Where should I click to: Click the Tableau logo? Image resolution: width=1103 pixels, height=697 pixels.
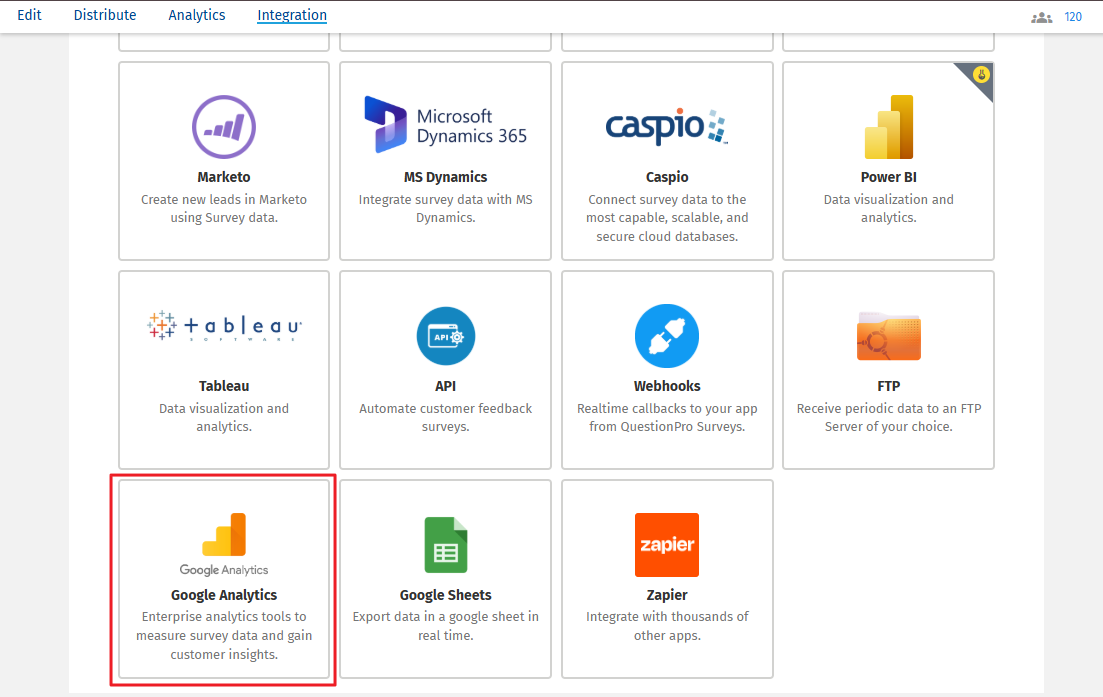pos(224,326)
